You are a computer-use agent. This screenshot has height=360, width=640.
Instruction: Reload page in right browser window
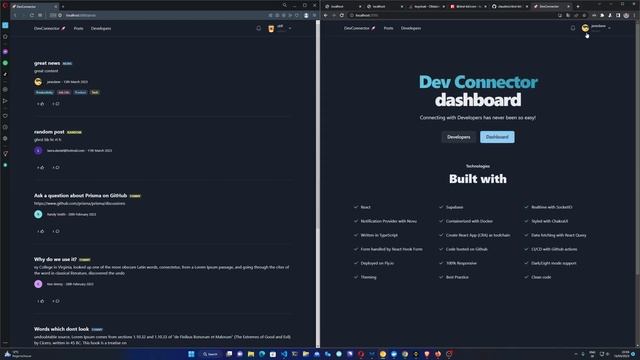(x=342, y=15)
